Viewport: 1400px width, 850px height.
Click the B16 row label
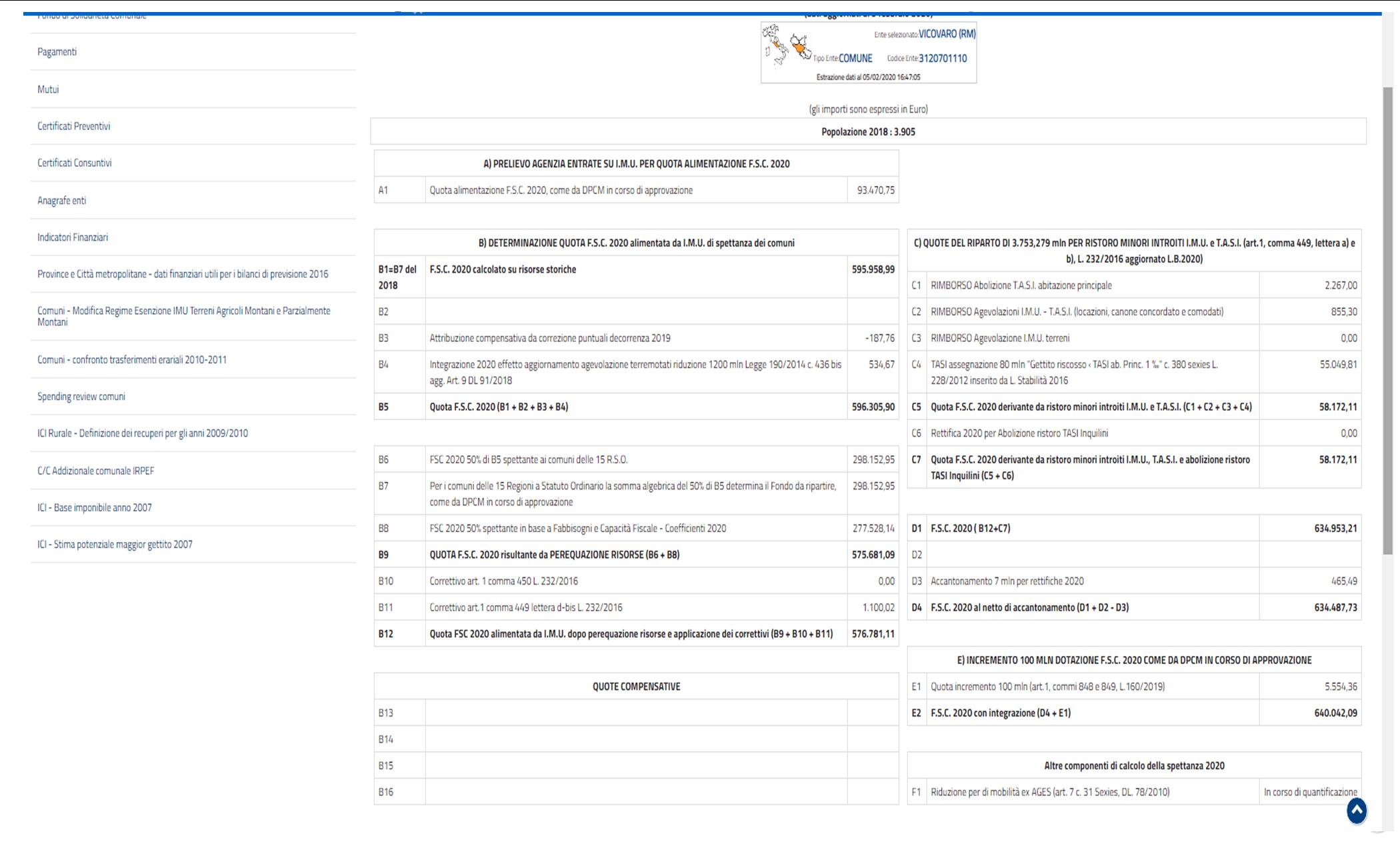(386, 792)
